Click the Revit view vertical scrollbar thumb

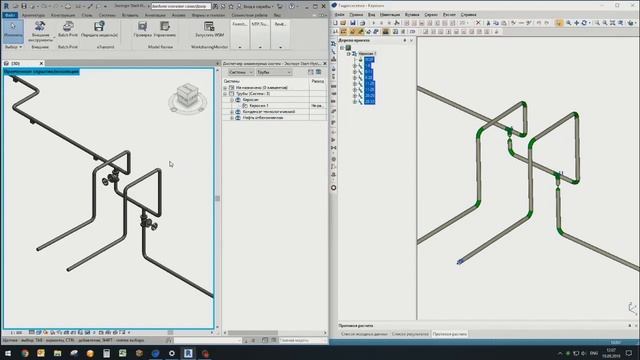tap(218, 198)
